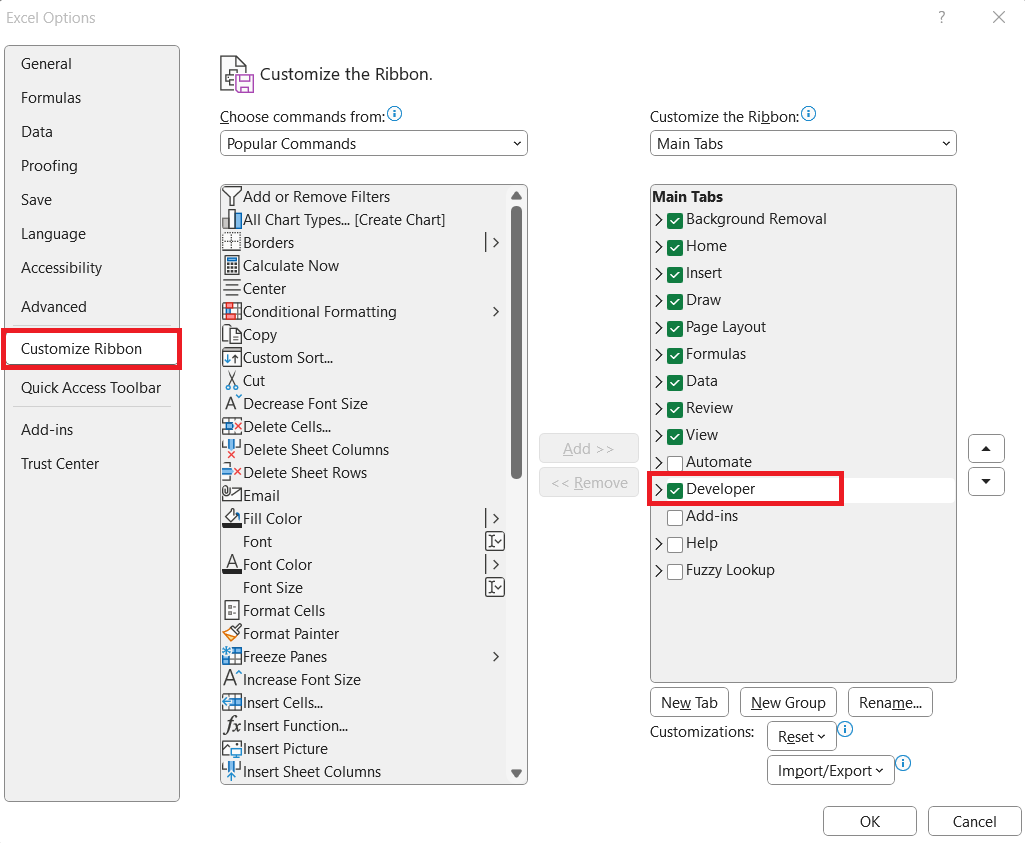Click the Cancel button

pos(974,821)
